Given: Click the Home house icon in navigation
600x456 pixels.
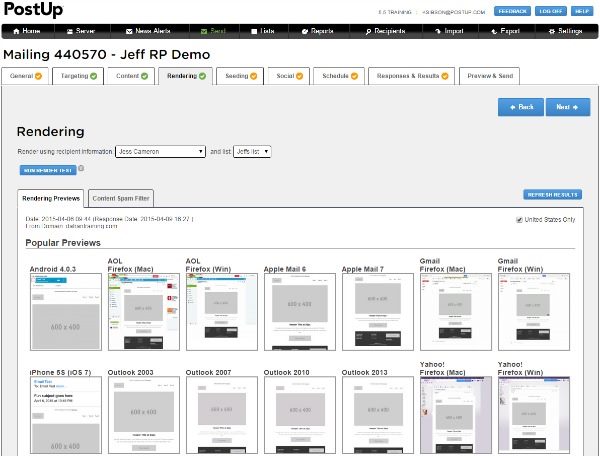Looking at the screenshot, I should coord(16,31).
